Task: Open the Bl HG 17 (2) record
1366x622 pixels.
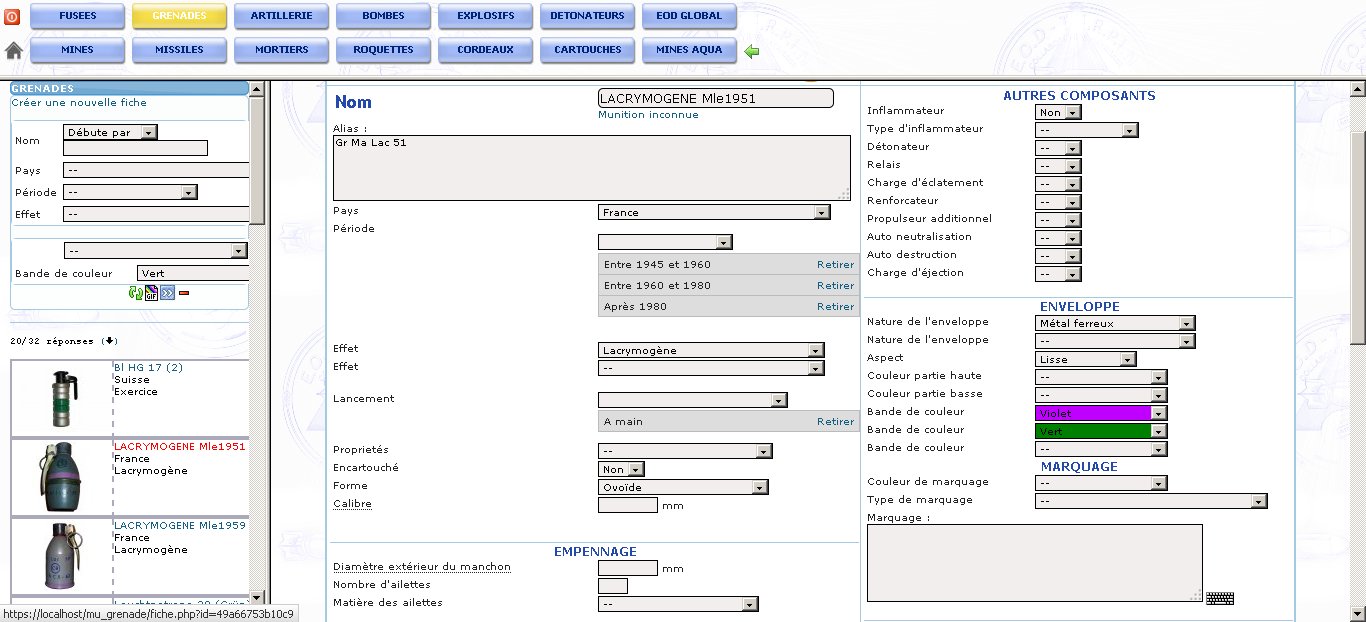Action: tap(148, 368)
